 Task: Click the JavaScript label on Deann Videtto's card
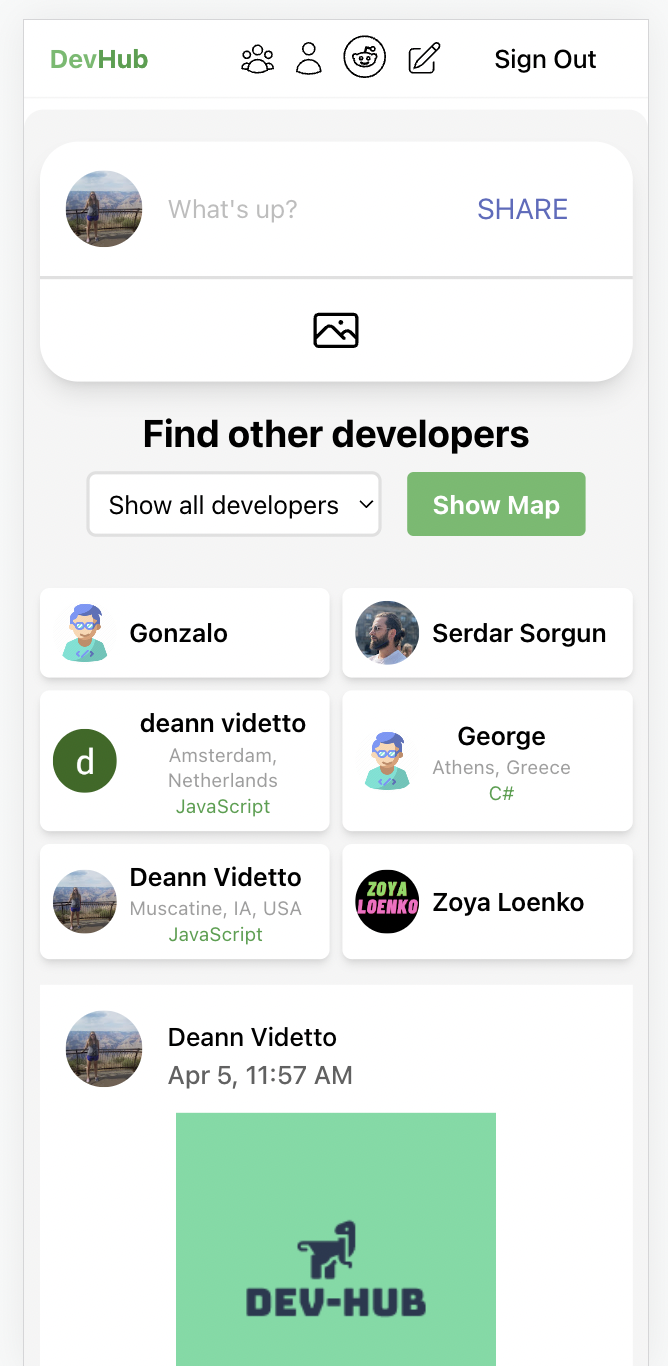point(215,933)
